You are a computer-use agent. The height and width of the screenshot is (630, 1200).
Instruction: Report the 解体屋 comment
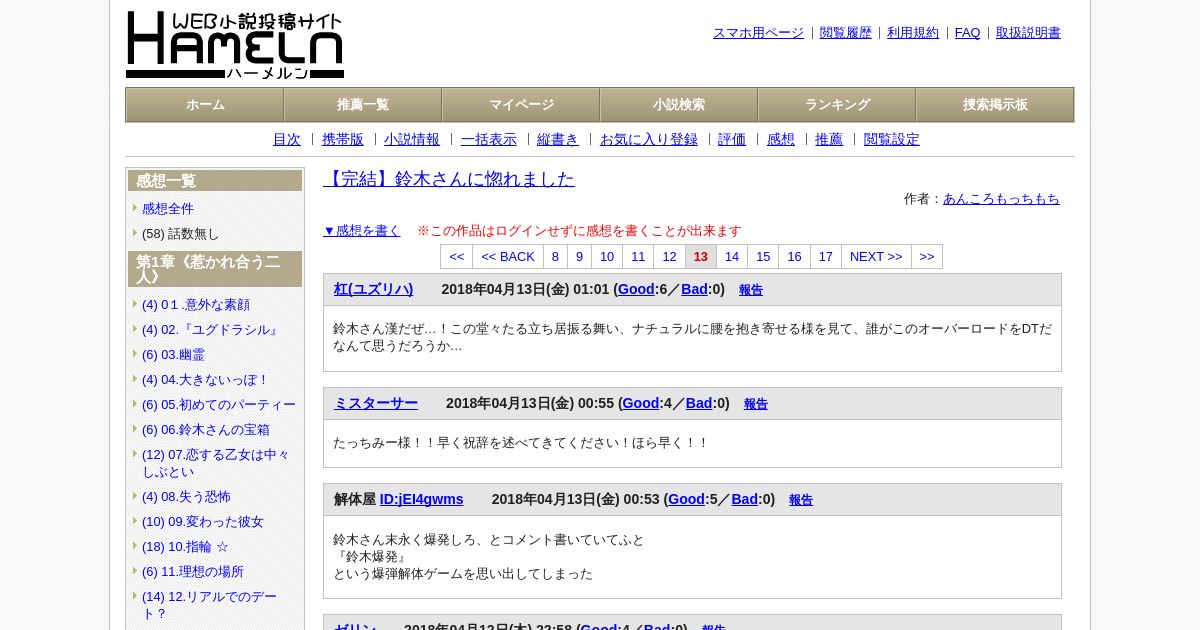801,500
